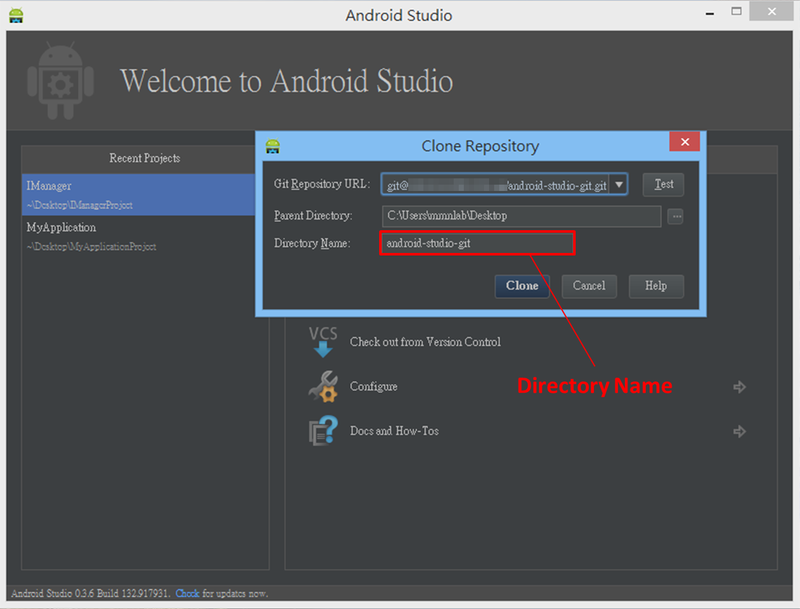This screenshot has width=800, height=609.
Task: Click the Recent Projects header
Action: [145, 158]
